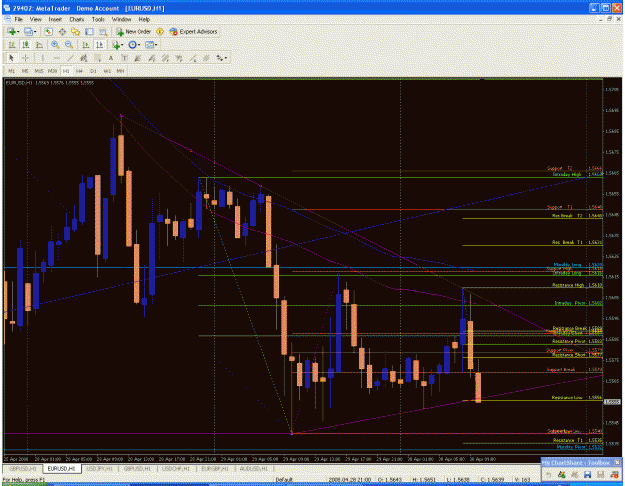Click the New Chart icon
Viewport: 625px width, 486px height.
click(x=11, y=31)
